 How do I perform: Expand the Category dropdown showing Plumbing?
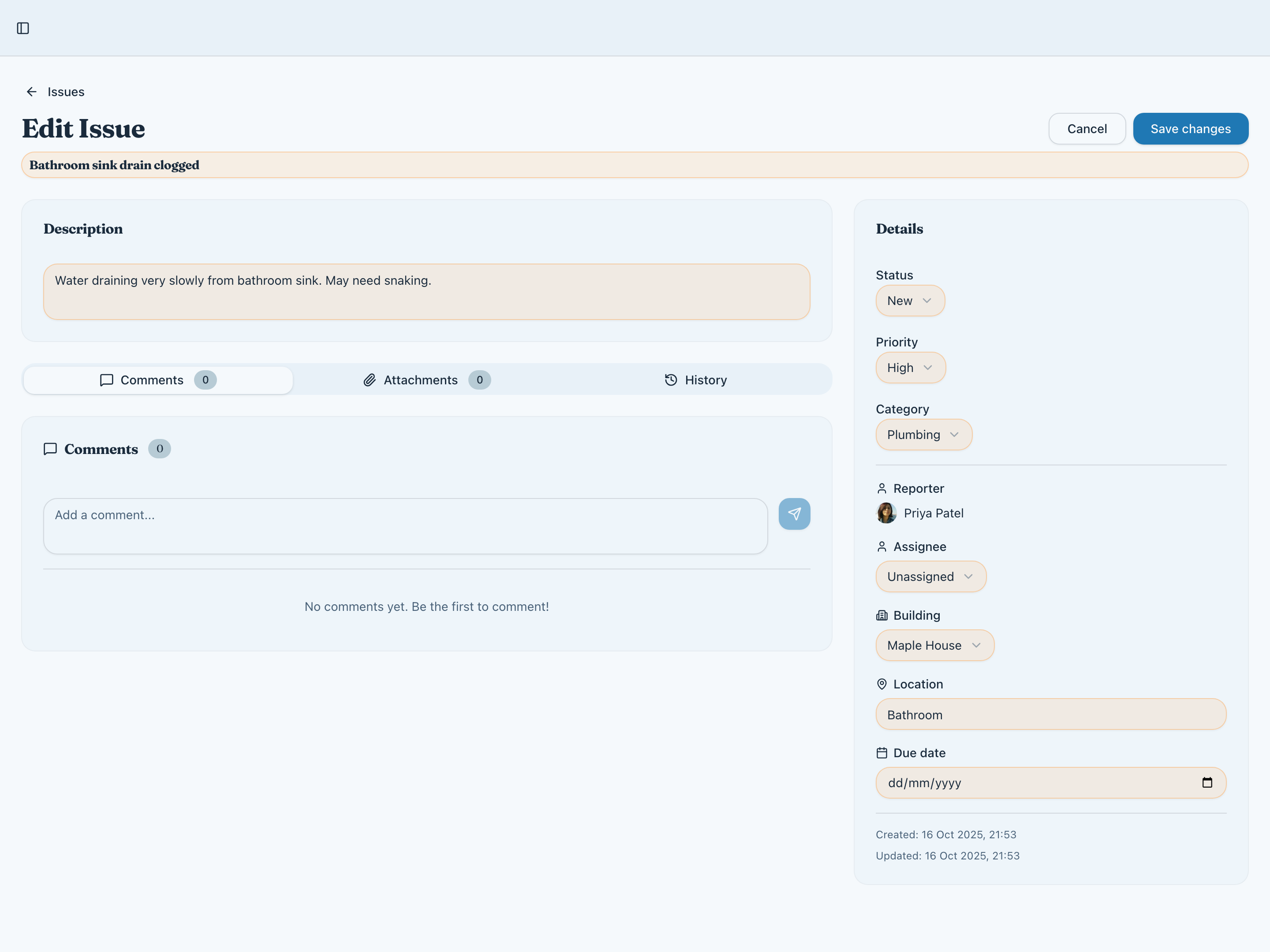point(924,435)
